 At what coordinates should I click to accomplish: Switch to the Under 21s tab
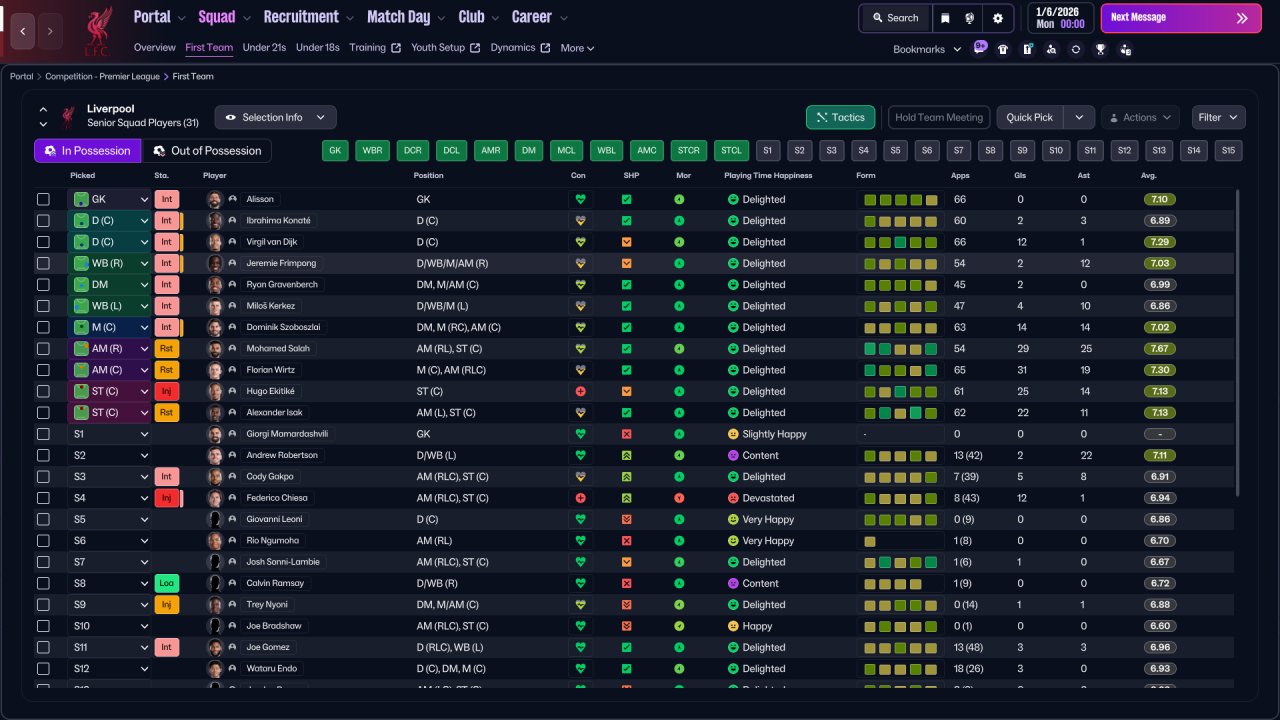[x=264, y=48]
